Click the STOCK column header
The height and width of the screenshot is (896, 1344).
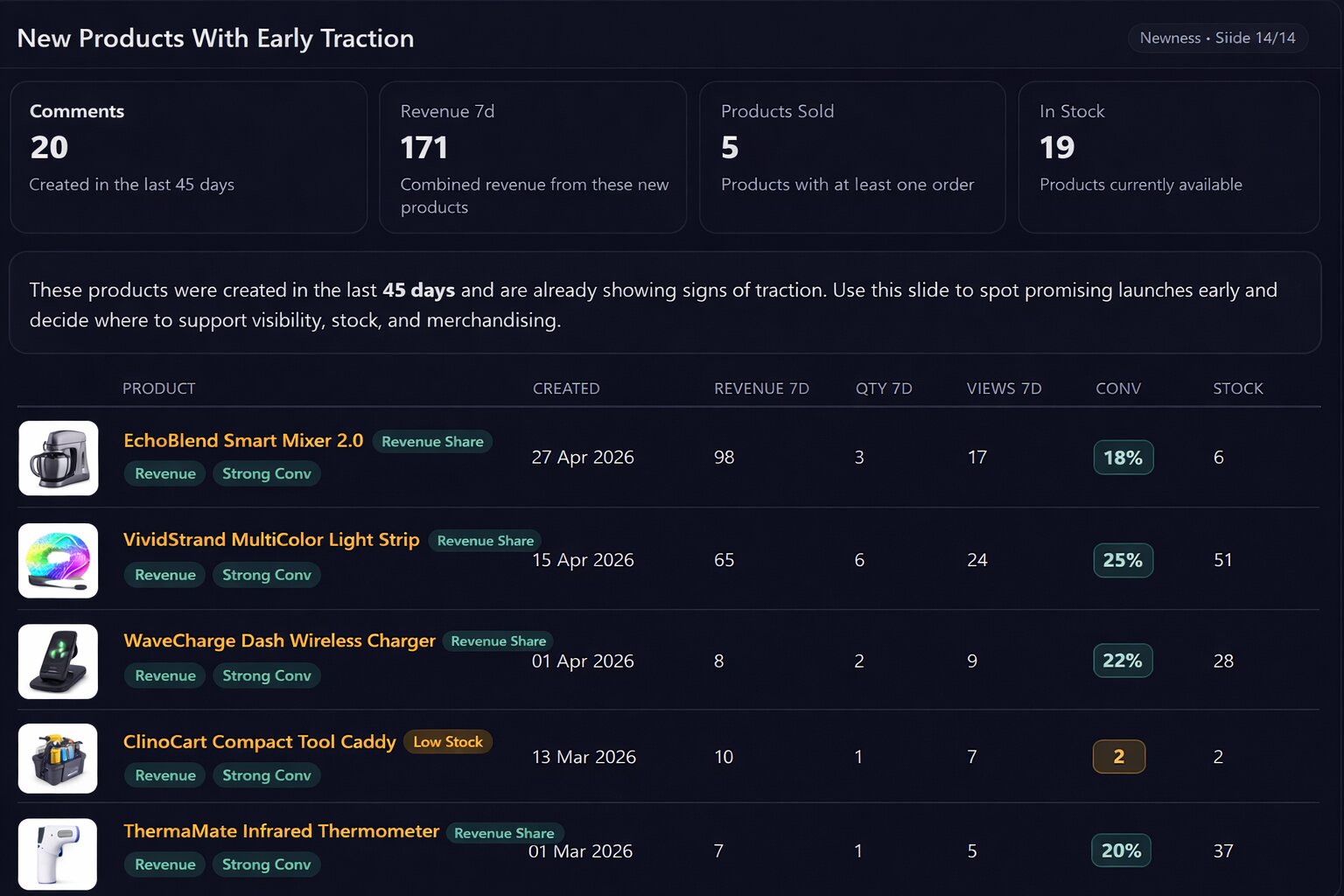click(1238, 388)
